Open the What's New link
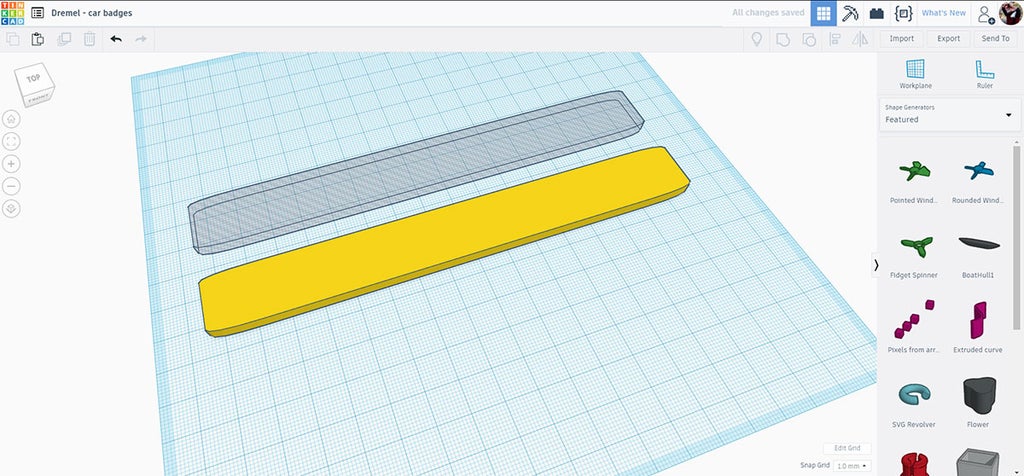1024x476 pixels. click(x=943, y=13)
